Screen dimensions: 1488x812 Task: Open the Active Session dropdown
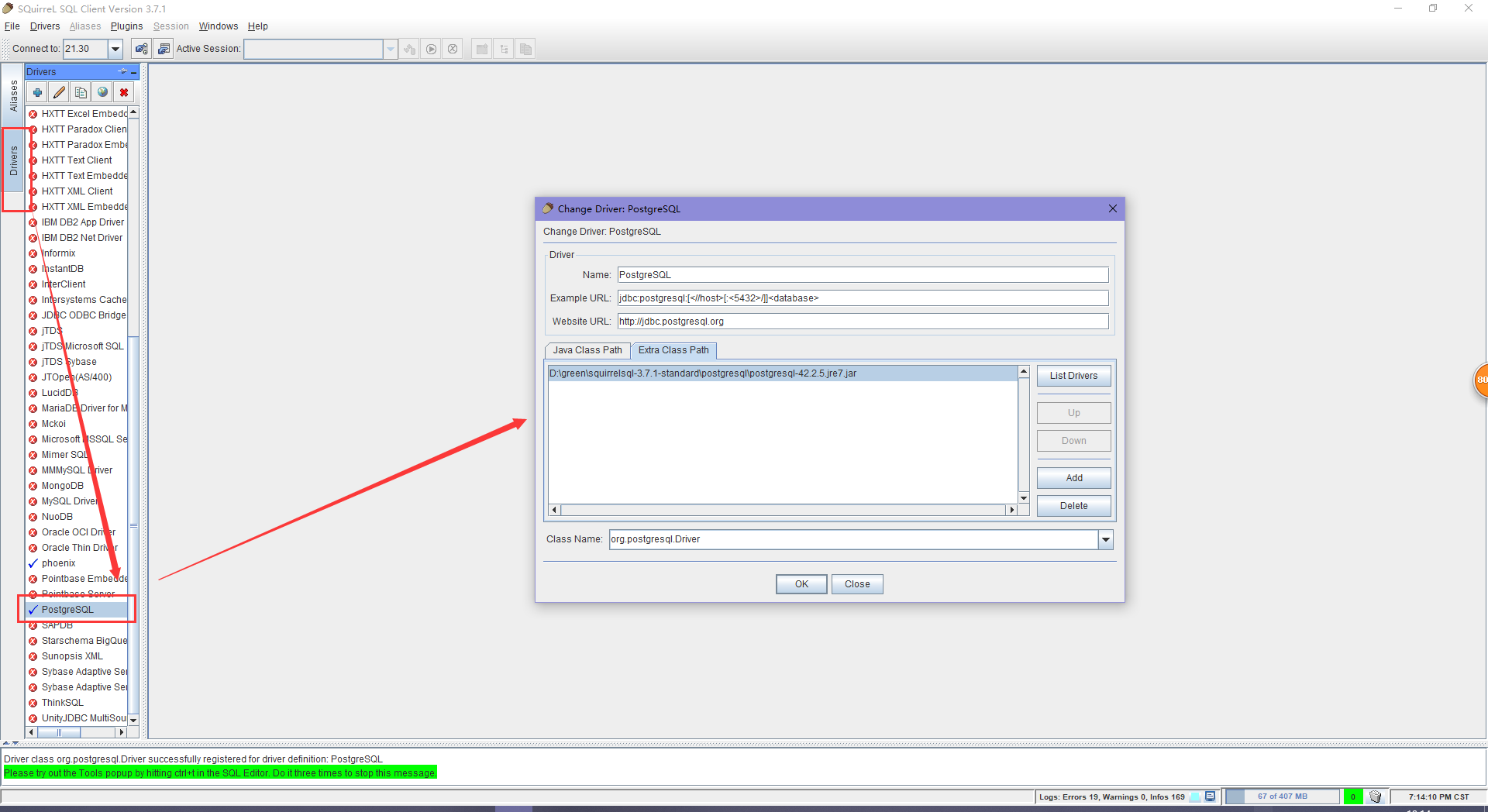(391, 48)
